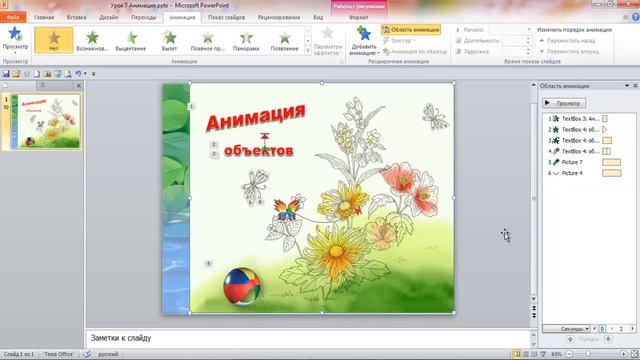Click Переместить вперед reorder button
640x360 pixels.
tap(569, 51)
